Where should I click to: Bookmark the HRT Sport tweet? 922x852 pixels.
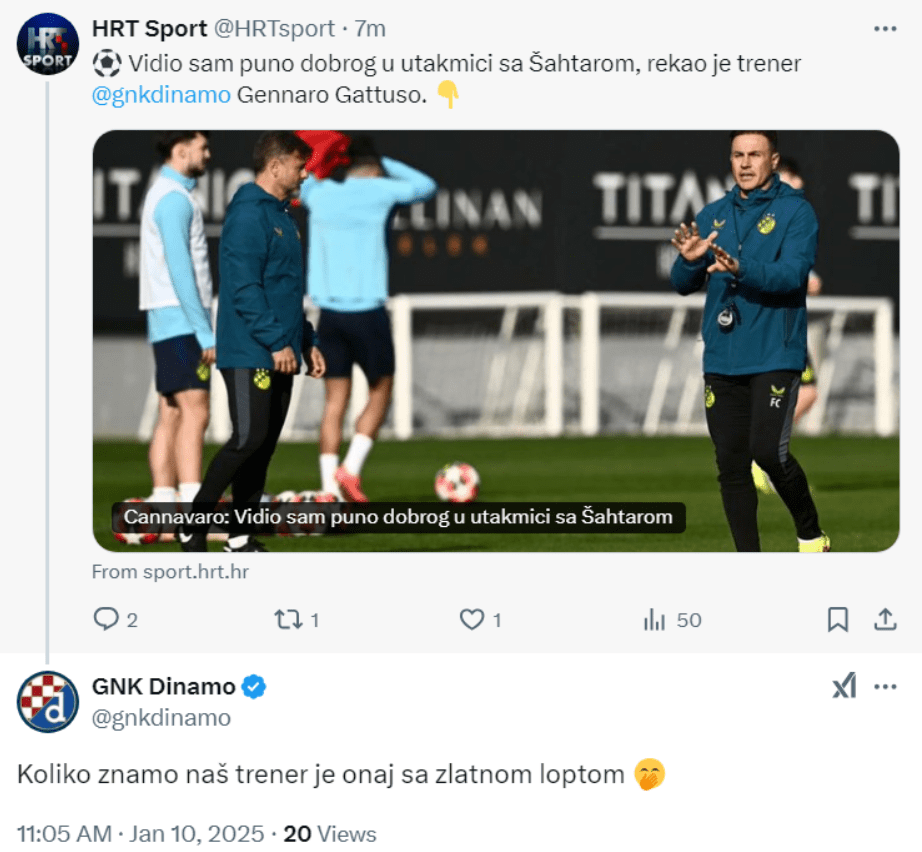coord(838,619)
